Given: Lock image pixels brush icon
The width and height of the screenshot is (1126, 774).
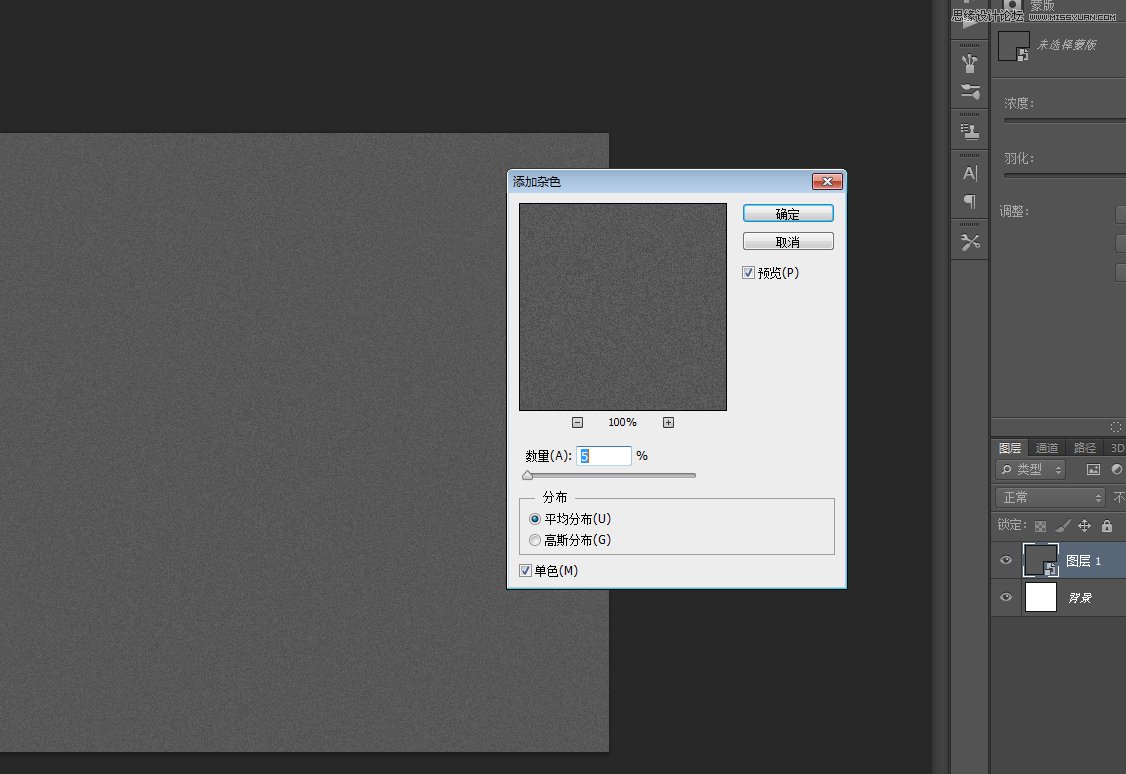Looking at the screenshot, I should pyautogui.click(x=1062, y=526).
